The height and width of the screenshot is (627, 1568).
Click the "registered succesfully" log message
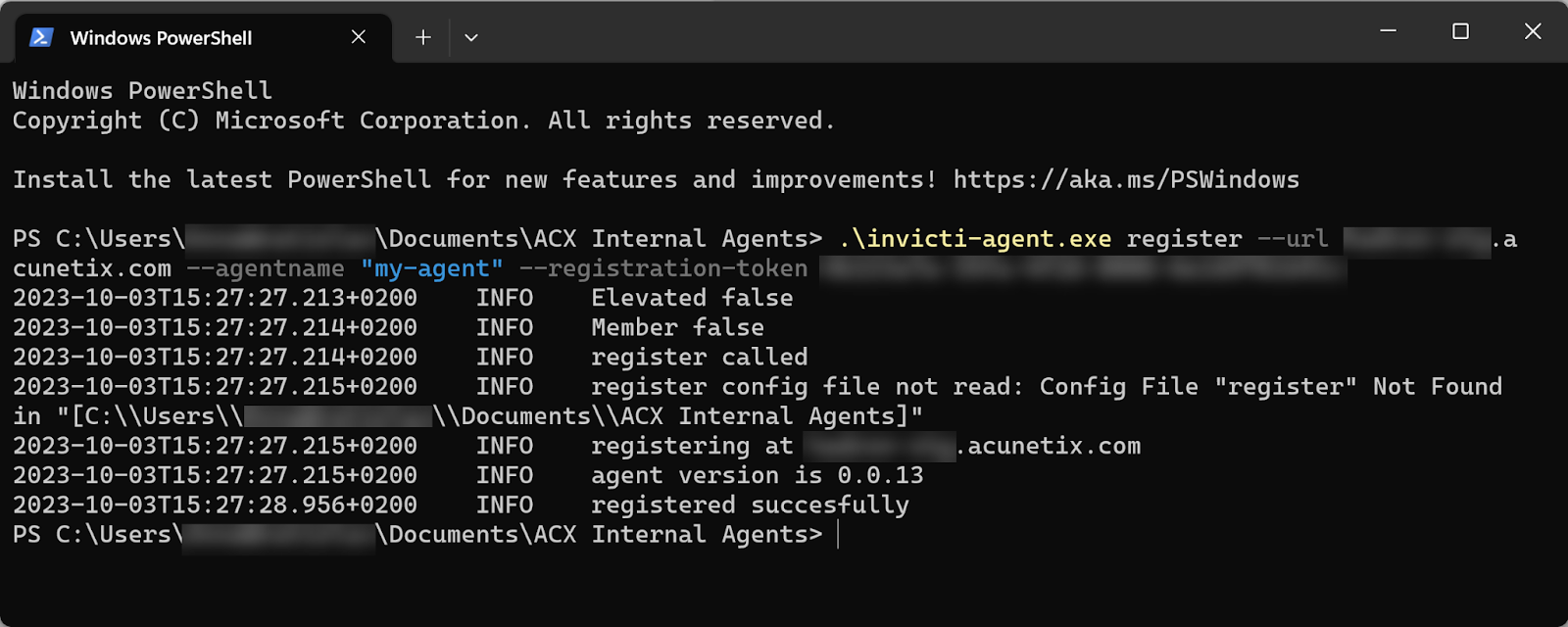750,506
